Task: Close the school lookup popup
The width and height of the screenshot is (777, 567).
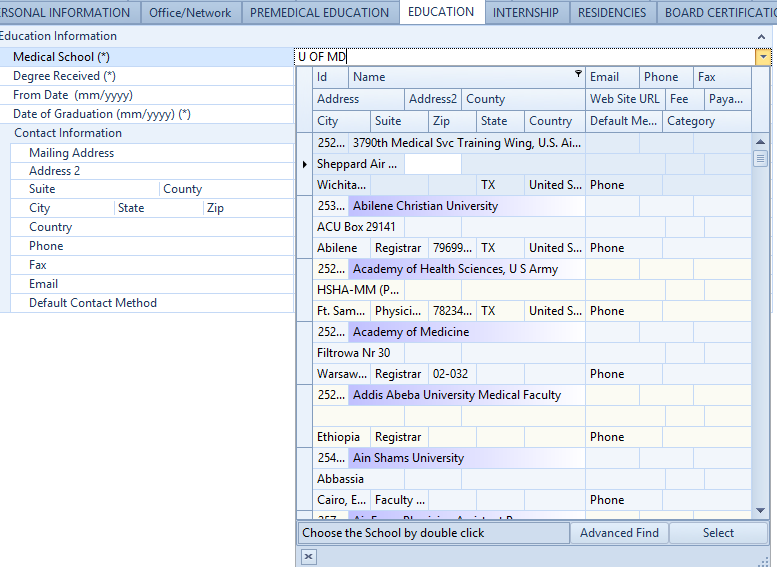Action: click(308, 556)
